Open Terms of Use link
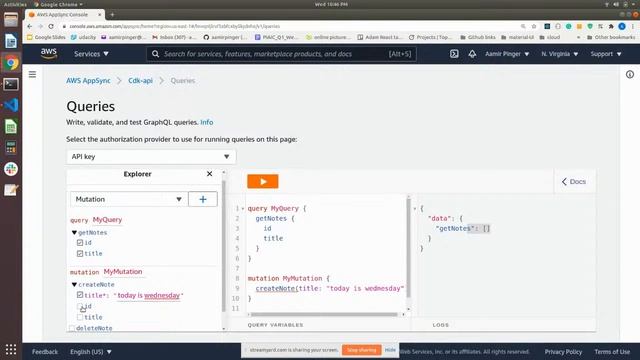 point(612,351)
